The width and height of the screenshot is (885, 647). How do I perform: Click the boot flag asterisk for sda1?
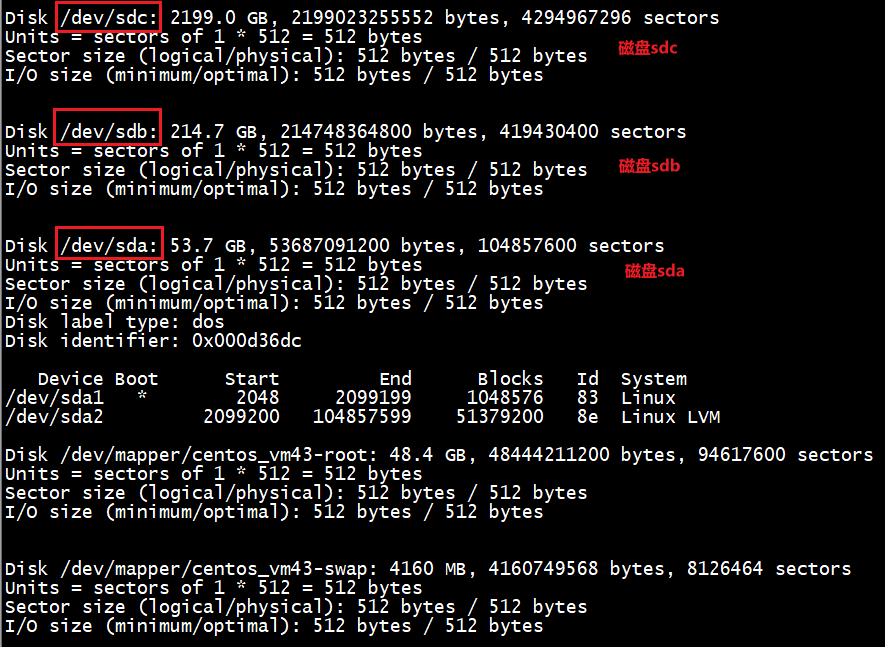click(x=142, y=398)
